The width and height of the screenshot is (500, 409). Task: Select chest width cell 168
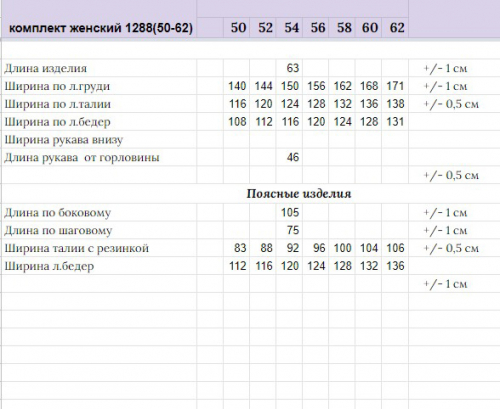coord(368,86)
